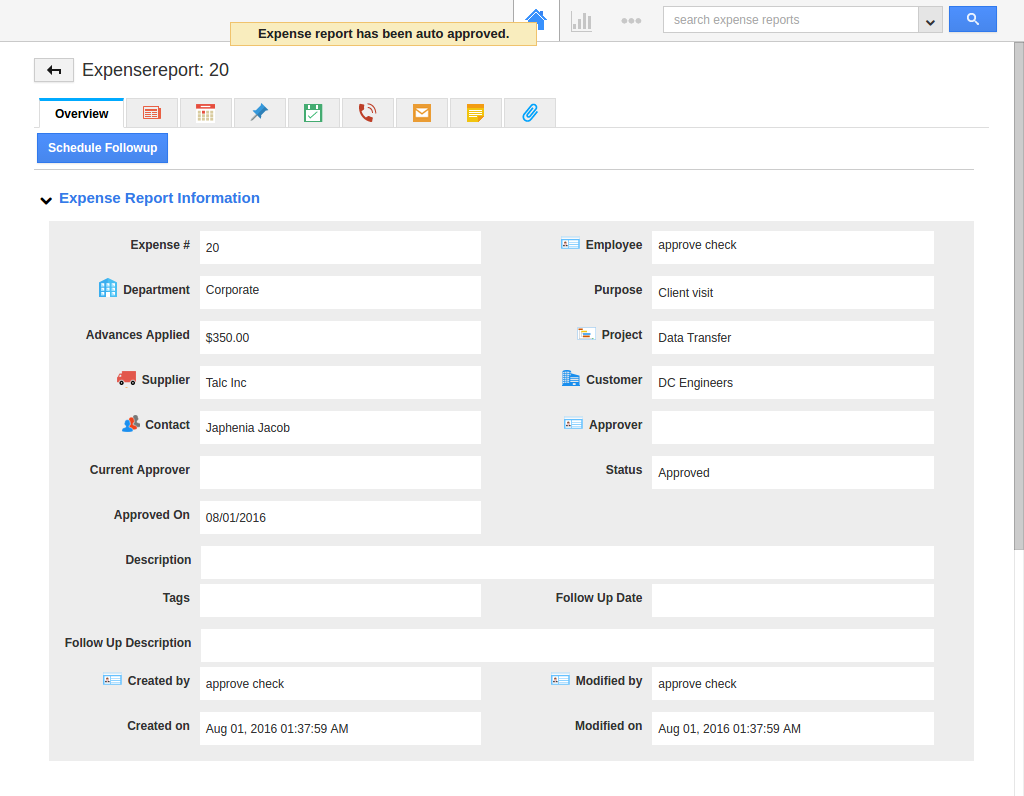Open the pinned items pushpin tab
Viewport: 1024px width, 796px height.
coord(259,113)
